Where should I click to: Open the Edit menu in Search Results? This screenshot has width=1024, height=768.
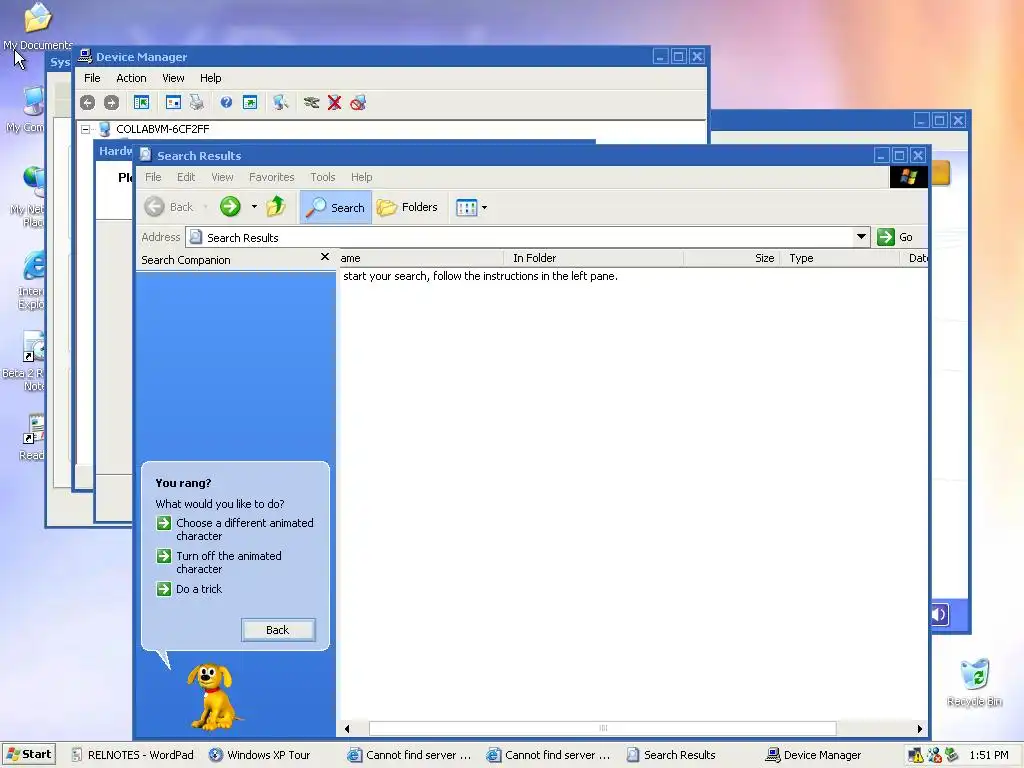coord(186,177)
